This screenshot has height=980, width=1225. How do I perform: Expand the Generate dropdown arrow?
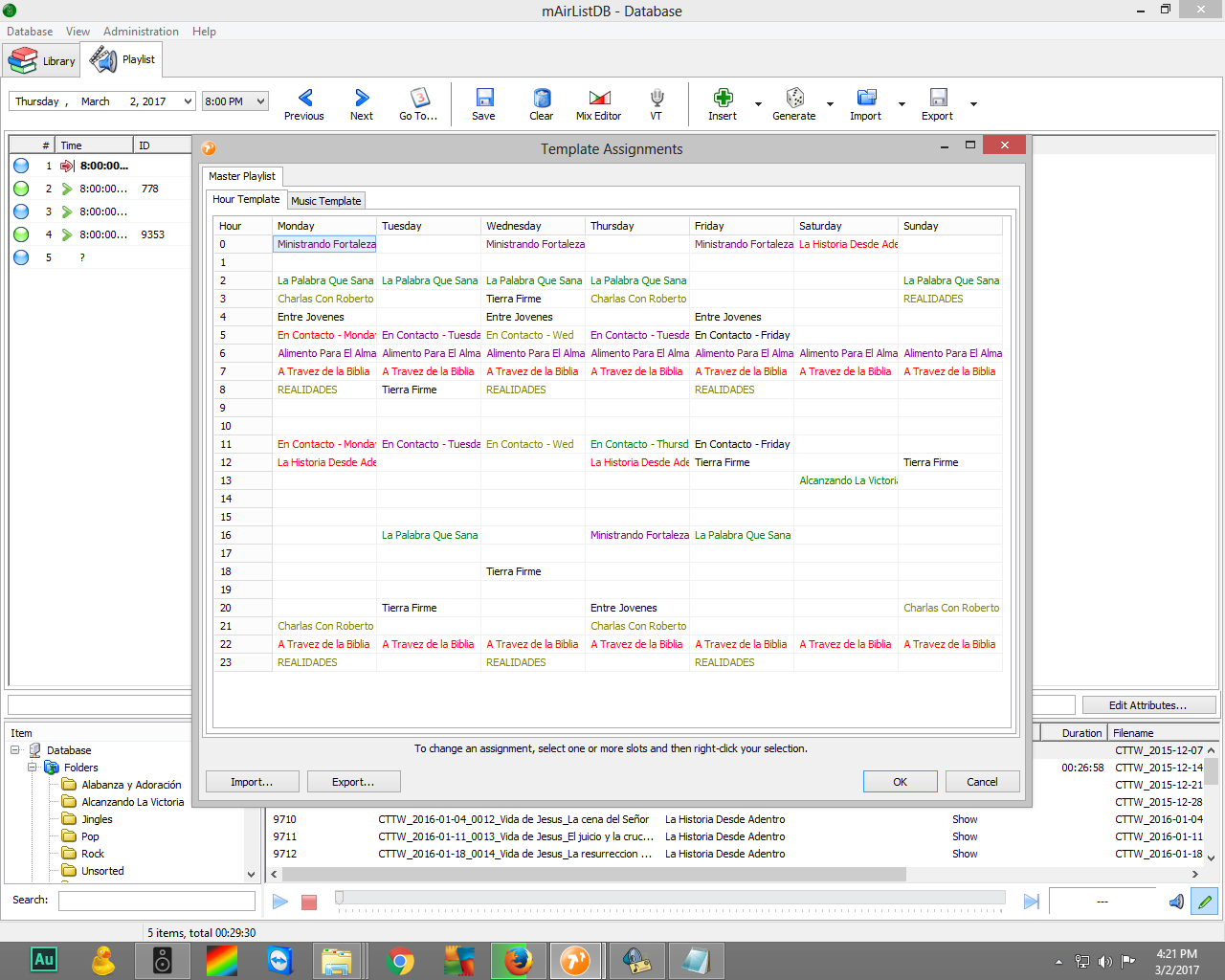coord(830,104)
